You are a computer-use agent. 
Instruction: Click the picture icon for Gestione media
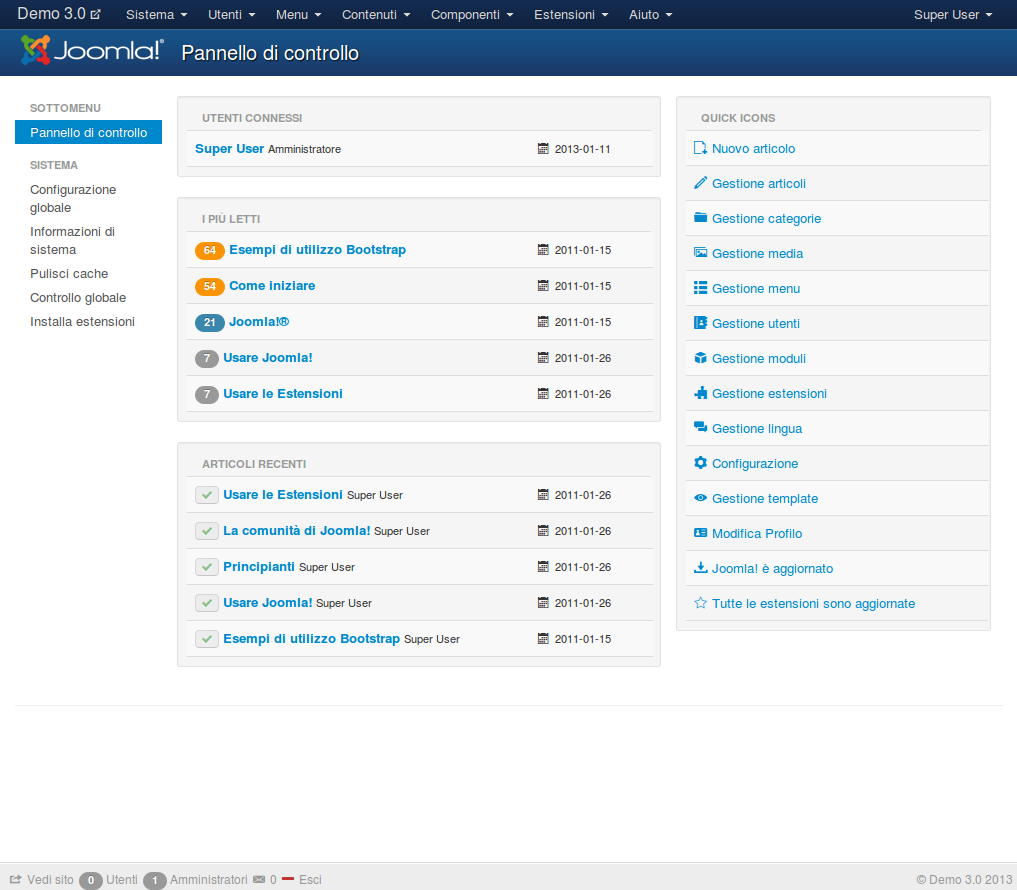pyautogui.click(x=700, y=253)
